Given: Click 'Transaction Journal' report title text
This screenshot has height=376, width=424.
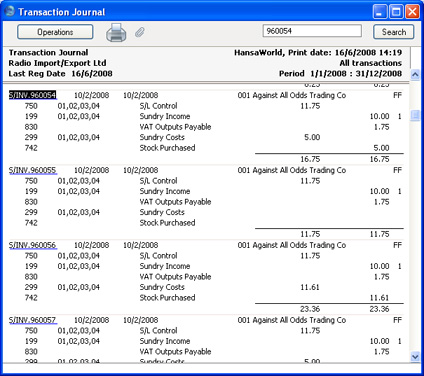Looking at the screenshot, I should tap(48, 53).
